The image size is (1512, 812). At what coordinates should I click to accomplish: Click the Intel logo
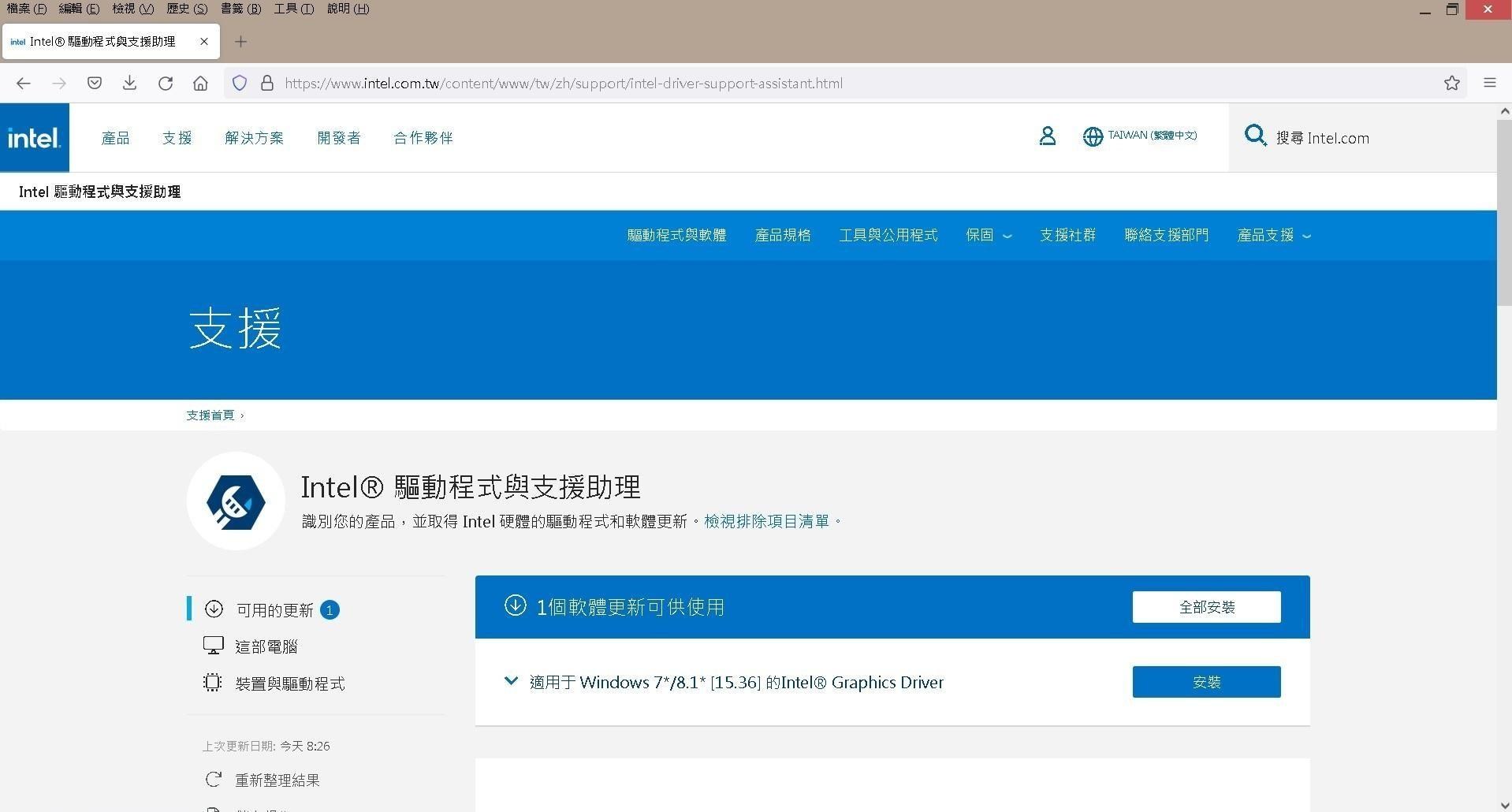[x=35, y=136]
